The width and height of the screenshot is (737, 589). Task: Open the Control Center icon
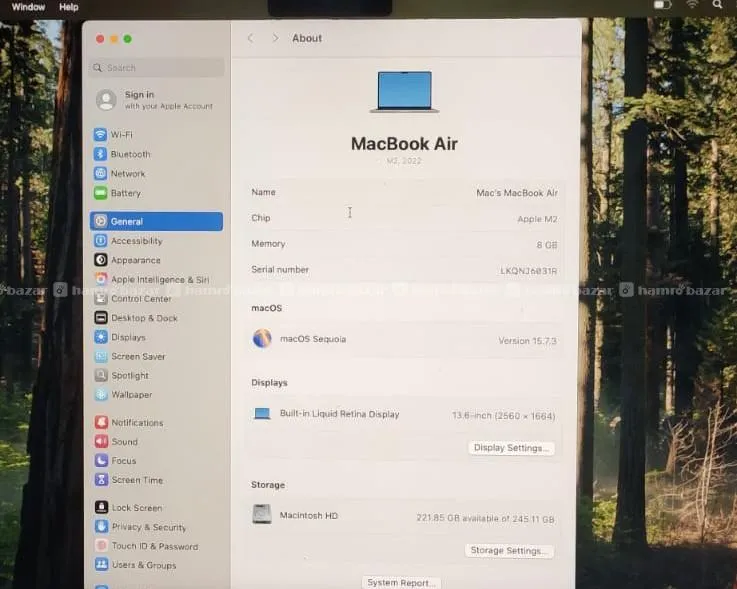(x=101, y=298)
